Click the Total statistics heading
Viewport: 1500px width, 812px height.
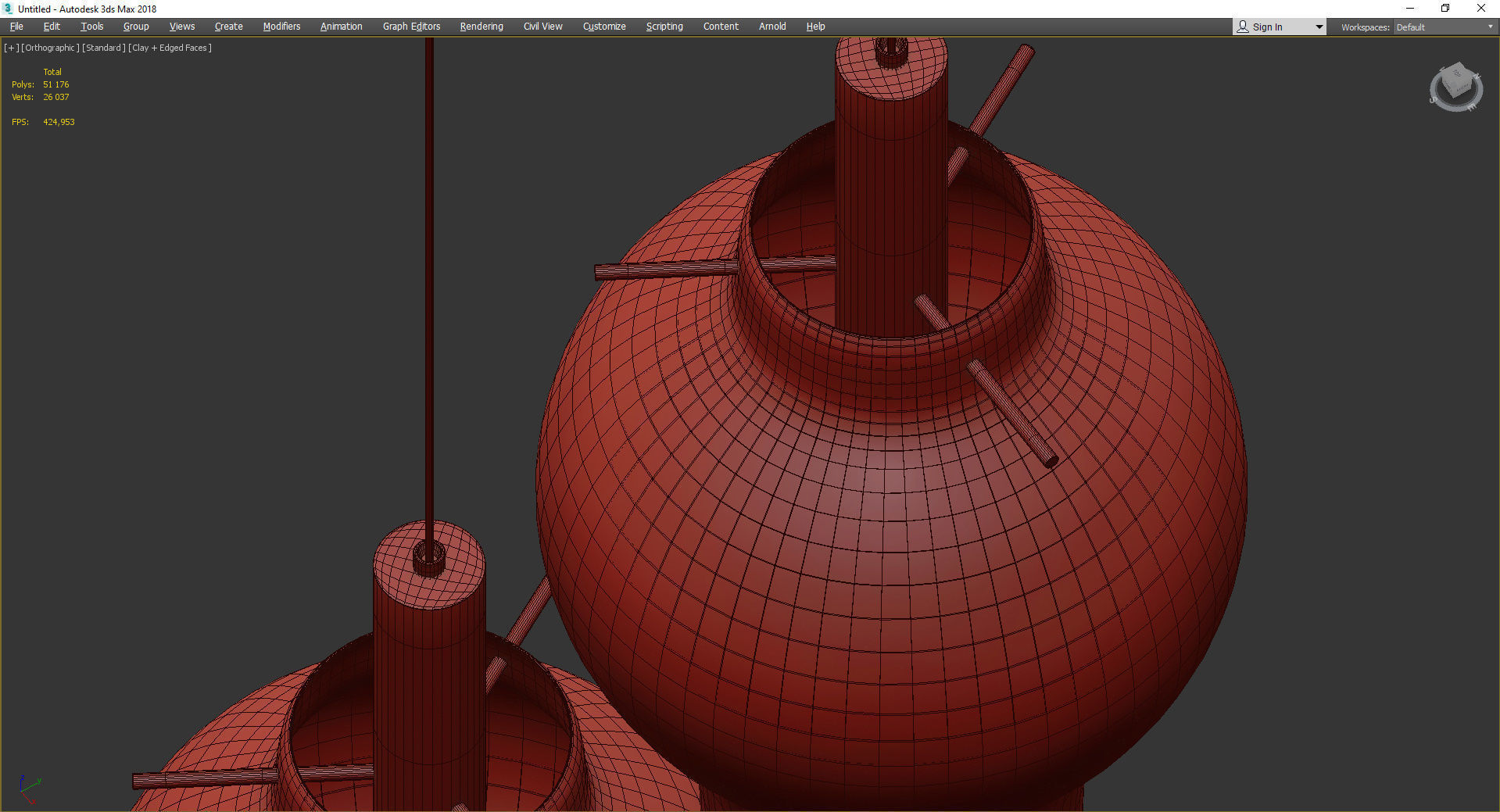(x=52, y=72)
